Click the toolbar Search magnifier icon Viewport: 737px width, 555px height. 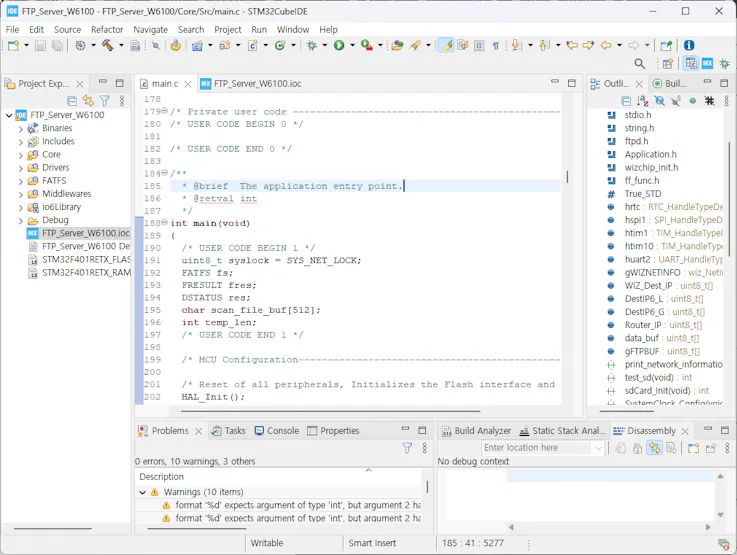640,63
